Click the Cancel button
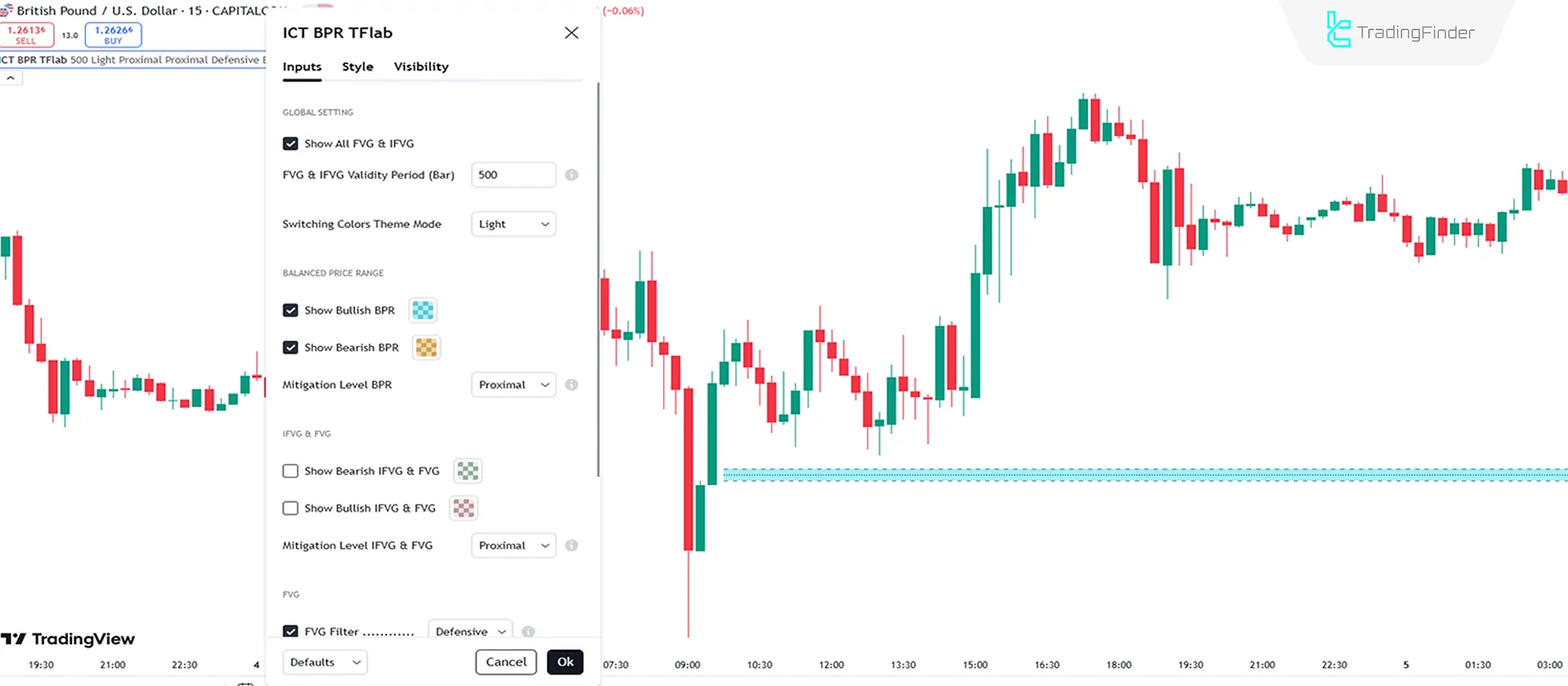This screenshot has width=1568, height=686. 506,661
